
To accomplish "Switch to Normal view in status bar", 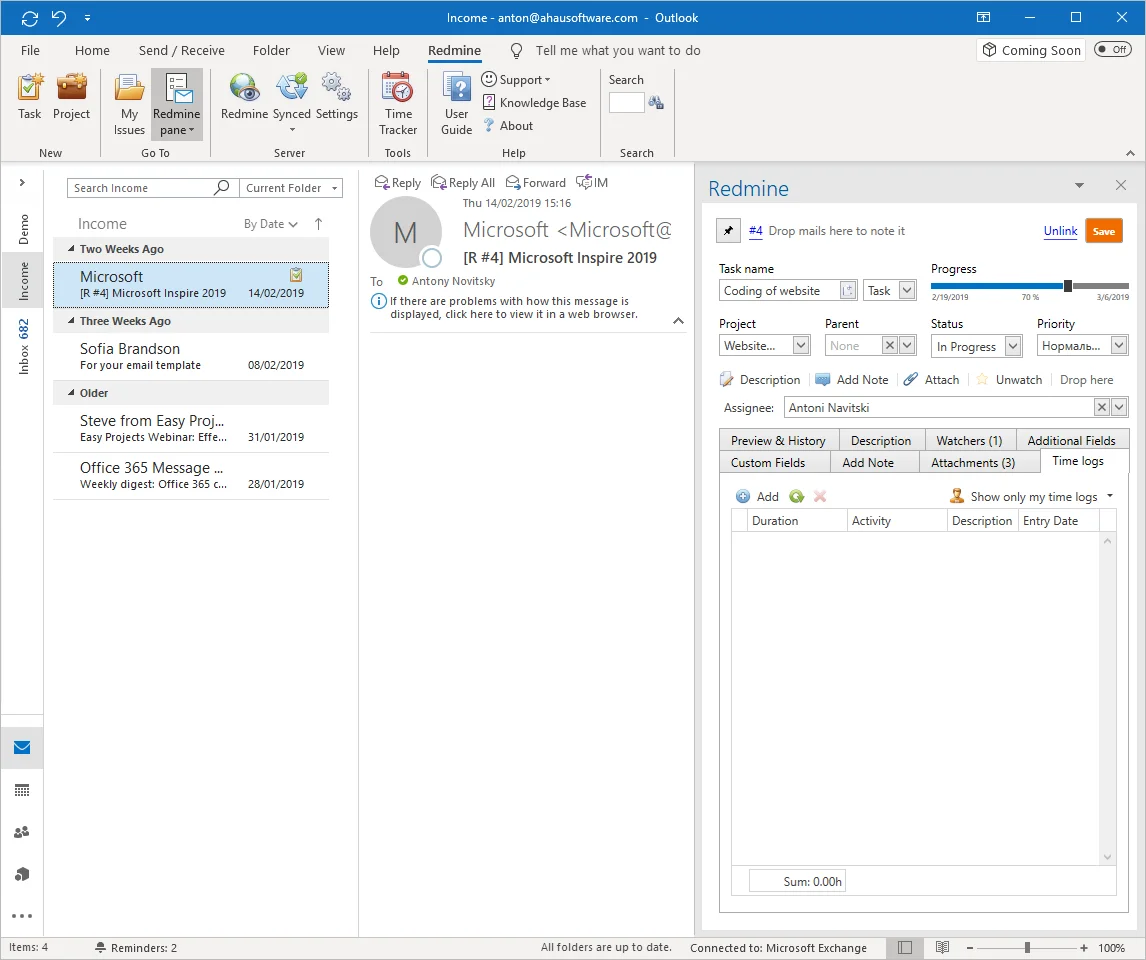I will (x=905, y=948).
